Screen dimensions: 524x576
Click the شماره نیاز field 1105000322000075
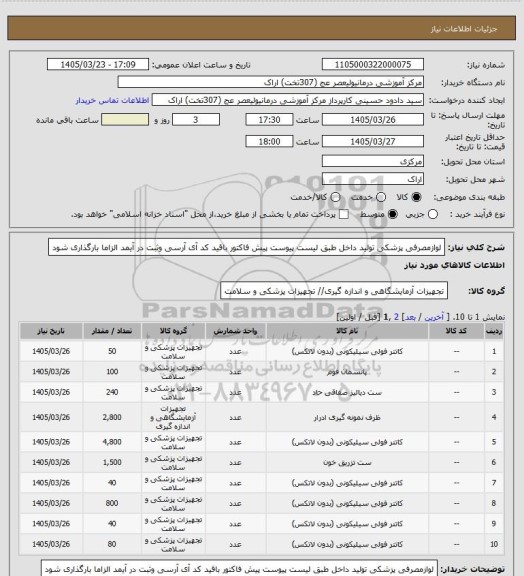click(x=373, y=64)
